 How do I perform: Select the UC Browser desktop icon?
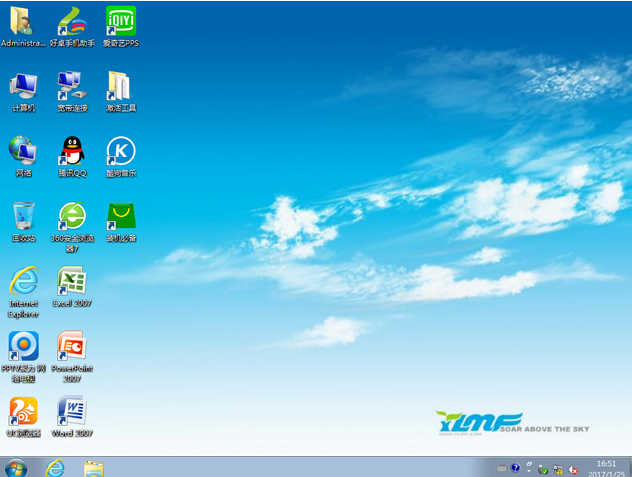(x=23, y=411)
